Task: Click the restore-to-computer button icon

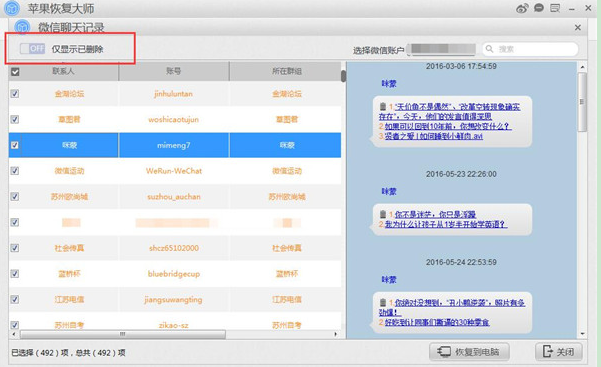Action: coord(444,351)
